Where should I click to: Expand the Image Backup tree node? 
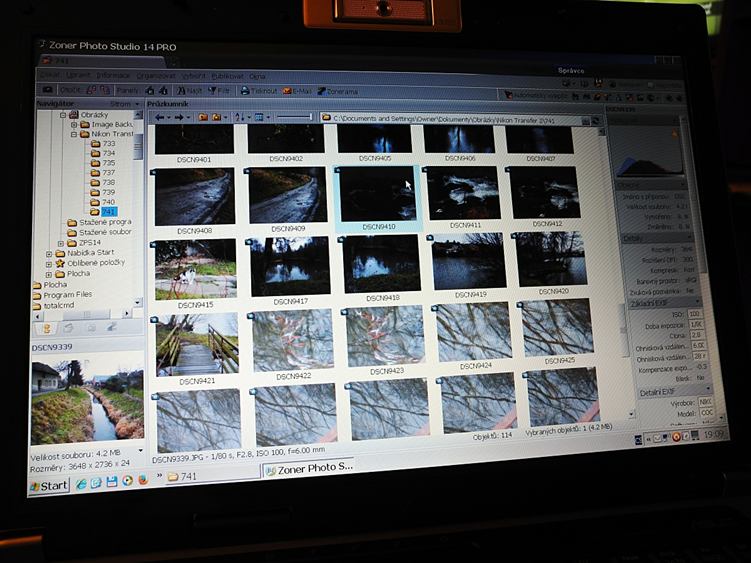pyautogui.click(x=74, y=125)
